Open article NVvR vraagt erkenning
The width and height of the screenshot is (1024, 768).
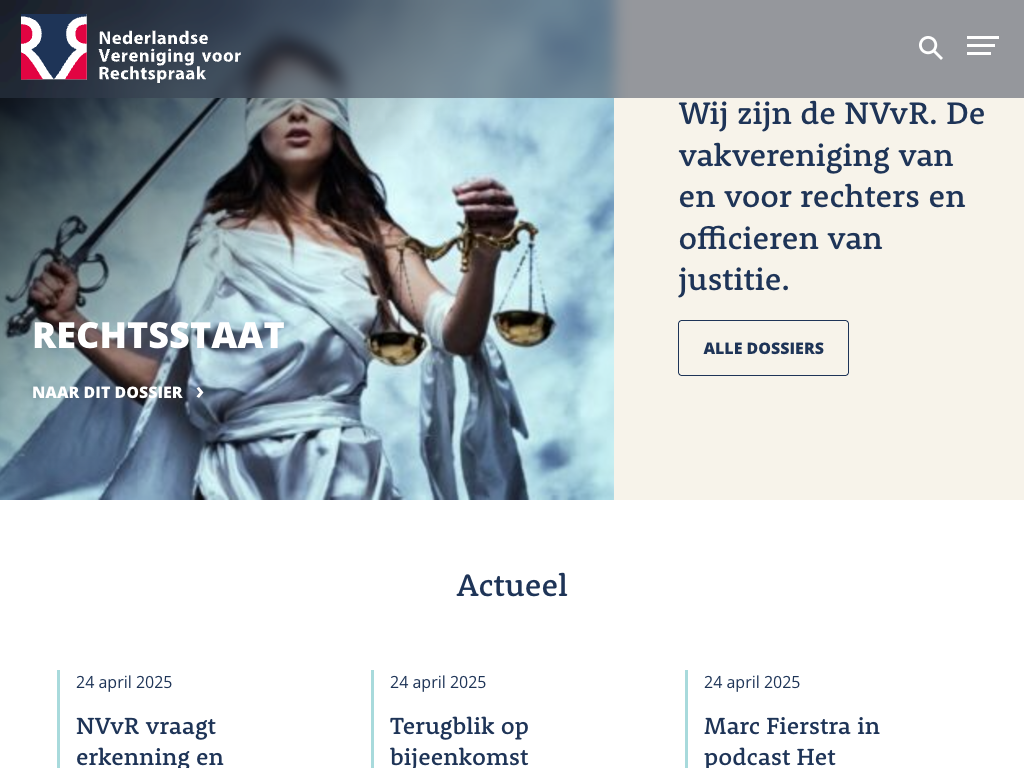coord(150,741)
